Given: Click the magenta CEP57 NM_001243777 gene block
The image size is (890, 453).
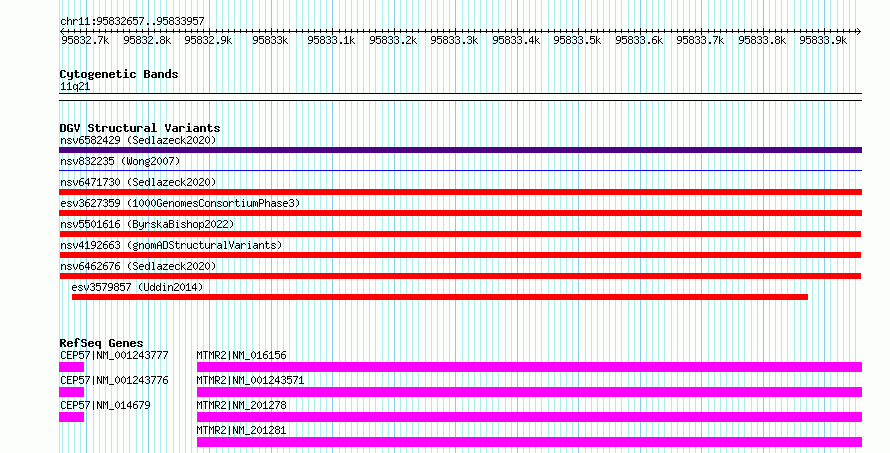Looking at the screenshot, I should [x=72, y=367].
